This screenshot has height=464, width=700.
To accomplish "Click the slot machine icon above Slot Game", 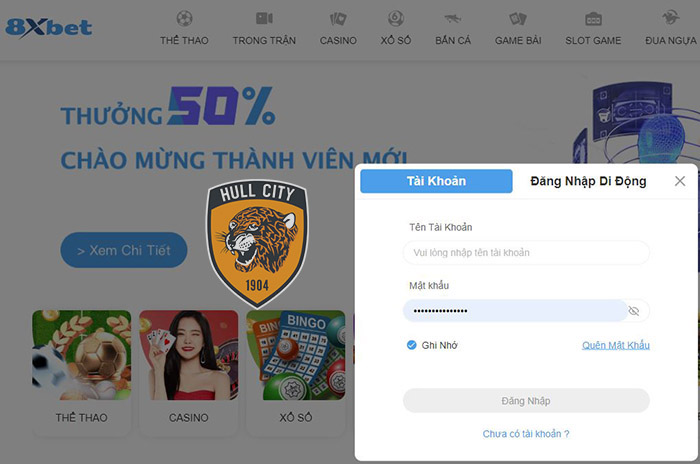I will pyautogui.click(x=593, y=19).
